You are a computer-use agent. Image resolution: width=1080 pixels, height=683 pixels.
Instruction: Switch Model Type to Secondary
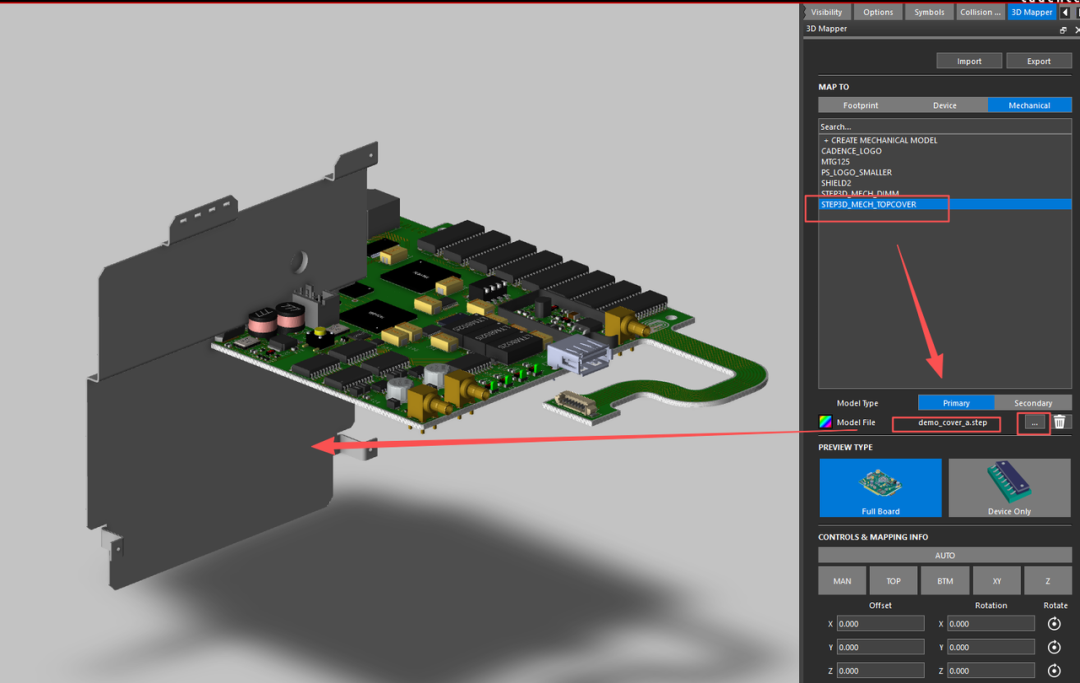click(1033, 403)
